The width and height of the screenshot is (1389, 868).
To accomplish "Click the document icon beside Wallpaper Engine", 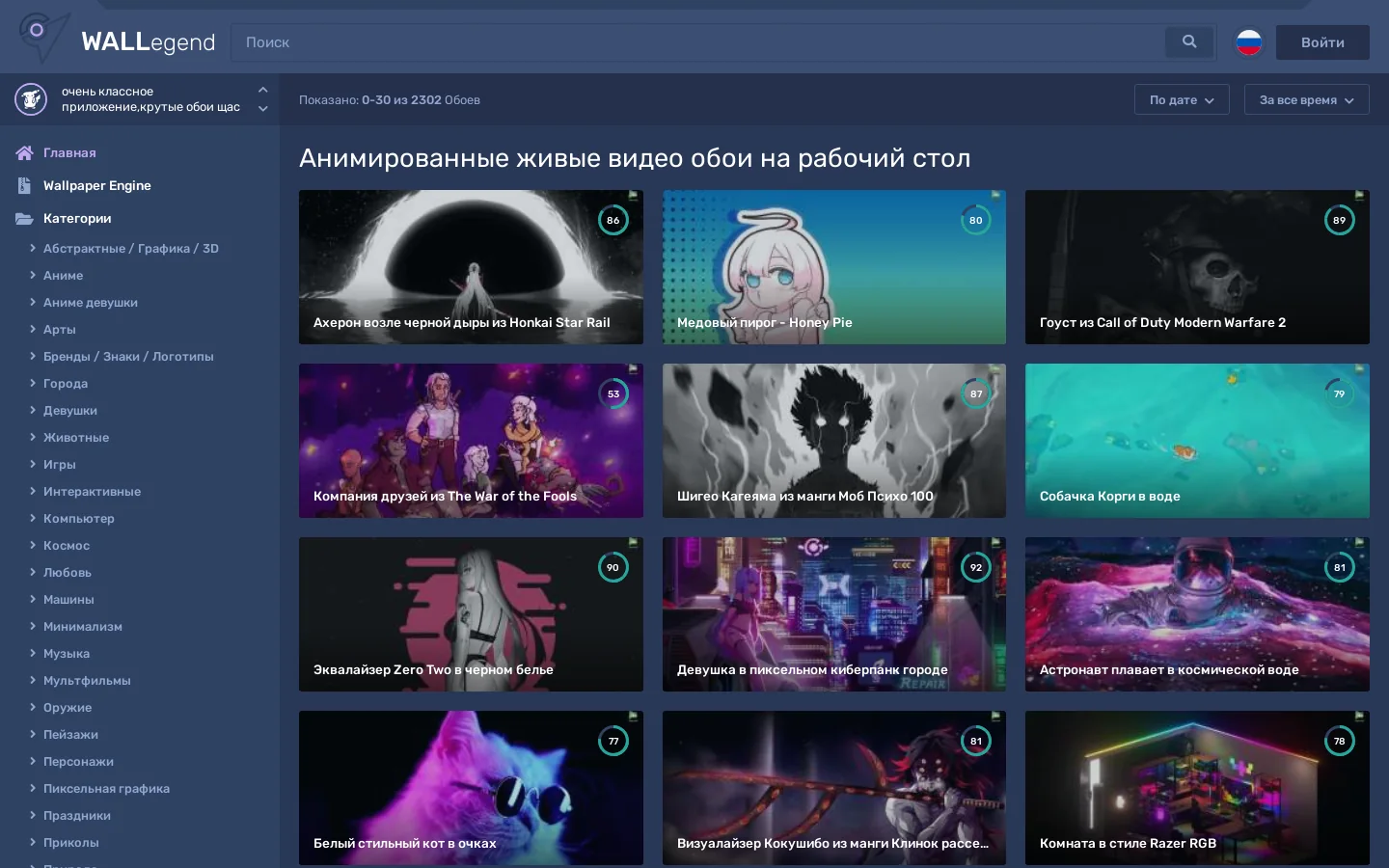I will [24, 185].
